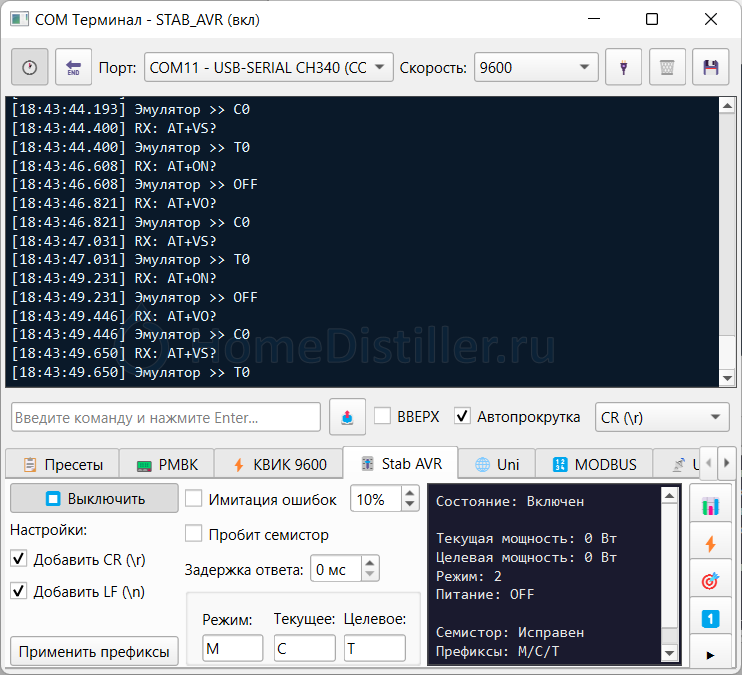The height and width of the screenshot is (675, 742).
Task: Click the command entry input field
Action: point(166,417)
